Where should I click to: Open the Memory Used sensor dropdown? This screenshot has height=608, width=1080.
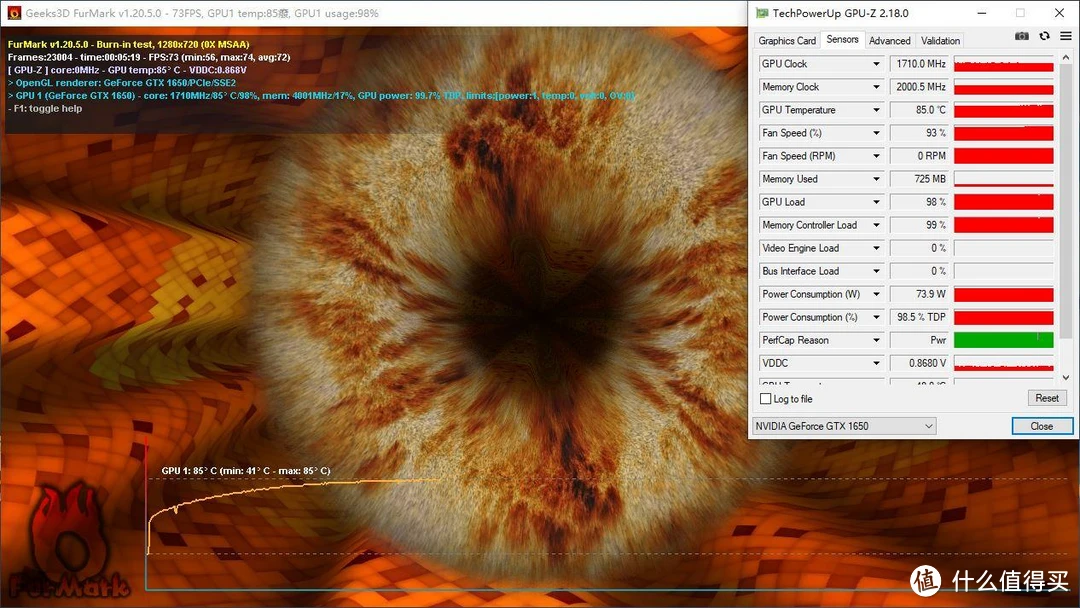[876, 179]
